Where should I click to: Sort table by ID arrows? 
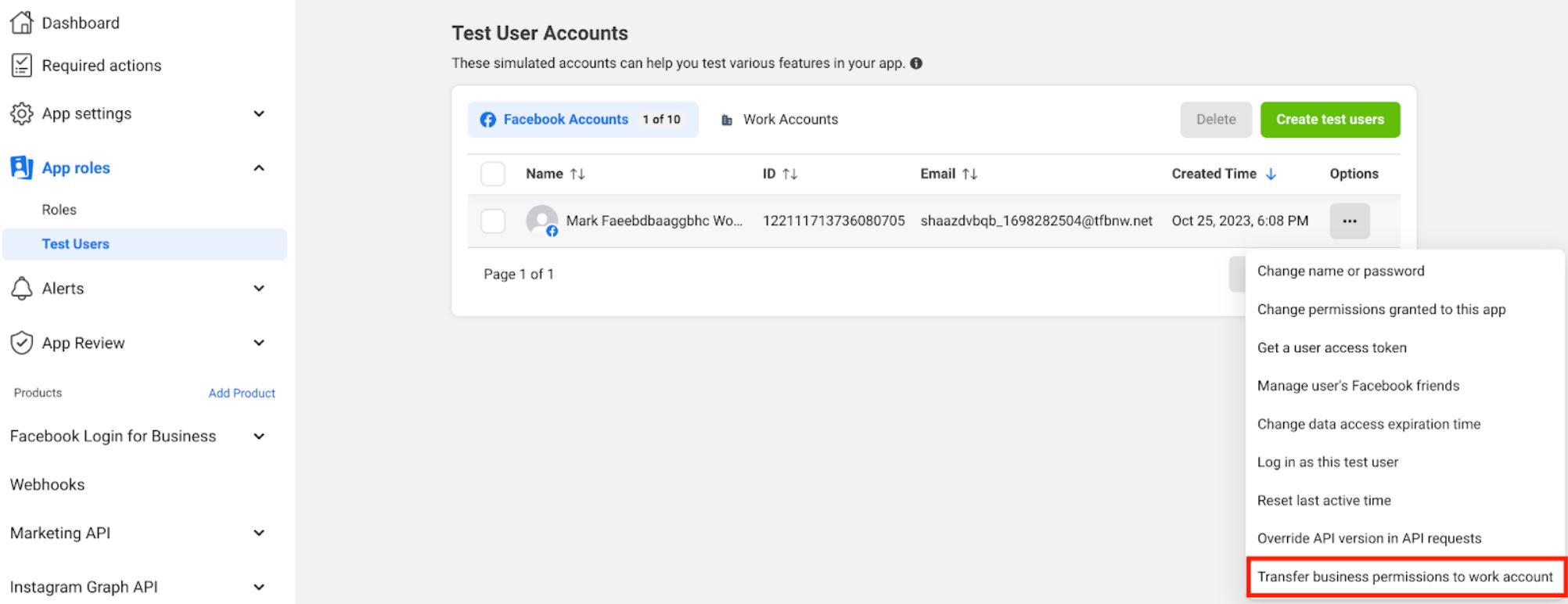point(790,174)
